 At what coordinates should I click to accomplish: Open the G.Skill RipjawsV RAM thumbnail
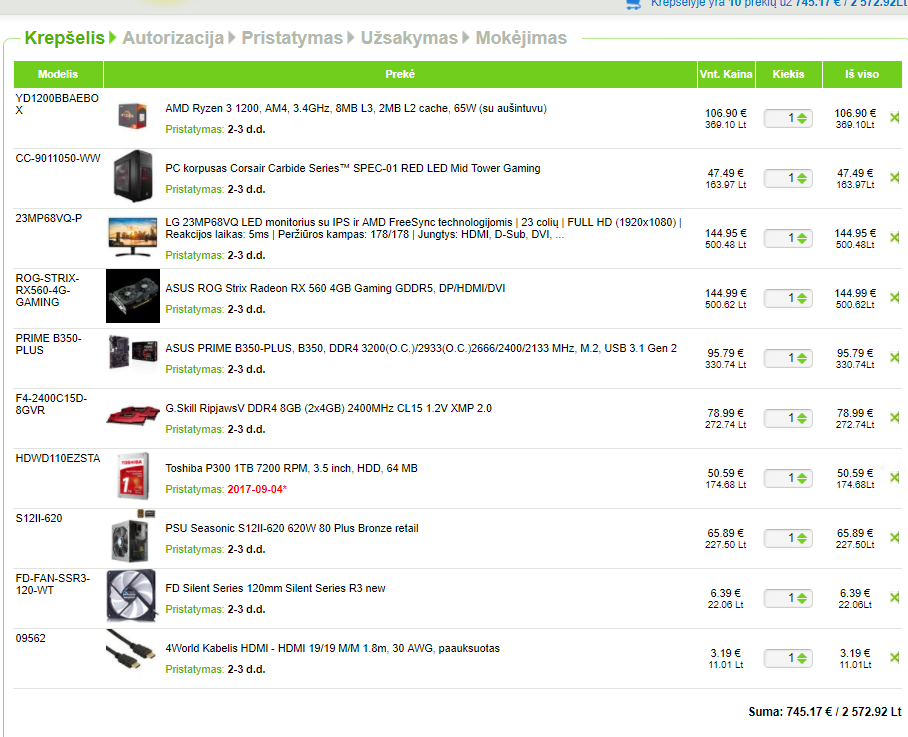point(133,415)
